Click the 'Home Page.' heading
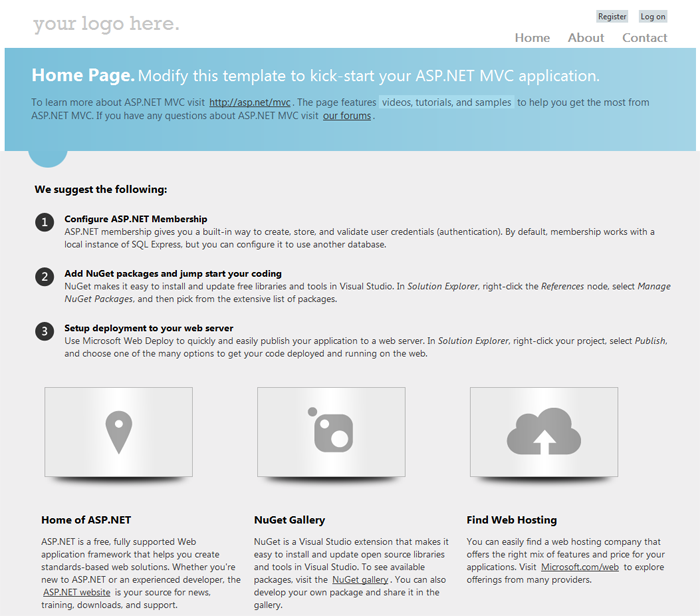 [83, 75]
